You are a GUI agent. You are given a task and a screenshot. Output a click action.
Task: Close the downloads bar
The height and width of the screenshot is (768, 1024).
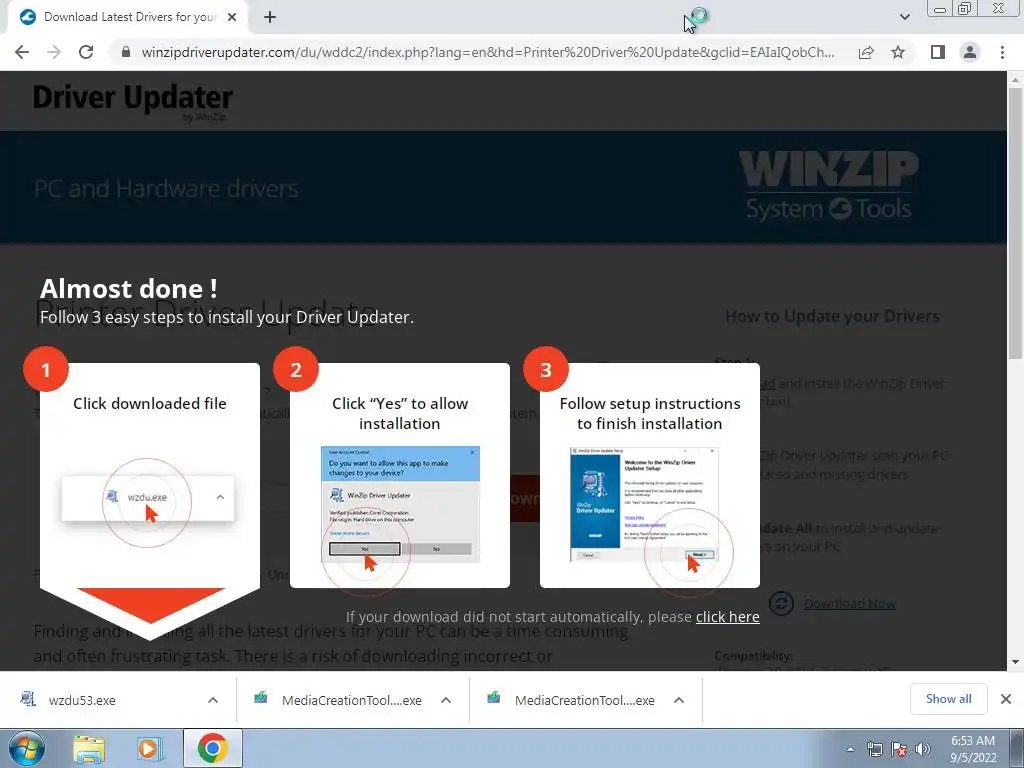pos(1006,699)
